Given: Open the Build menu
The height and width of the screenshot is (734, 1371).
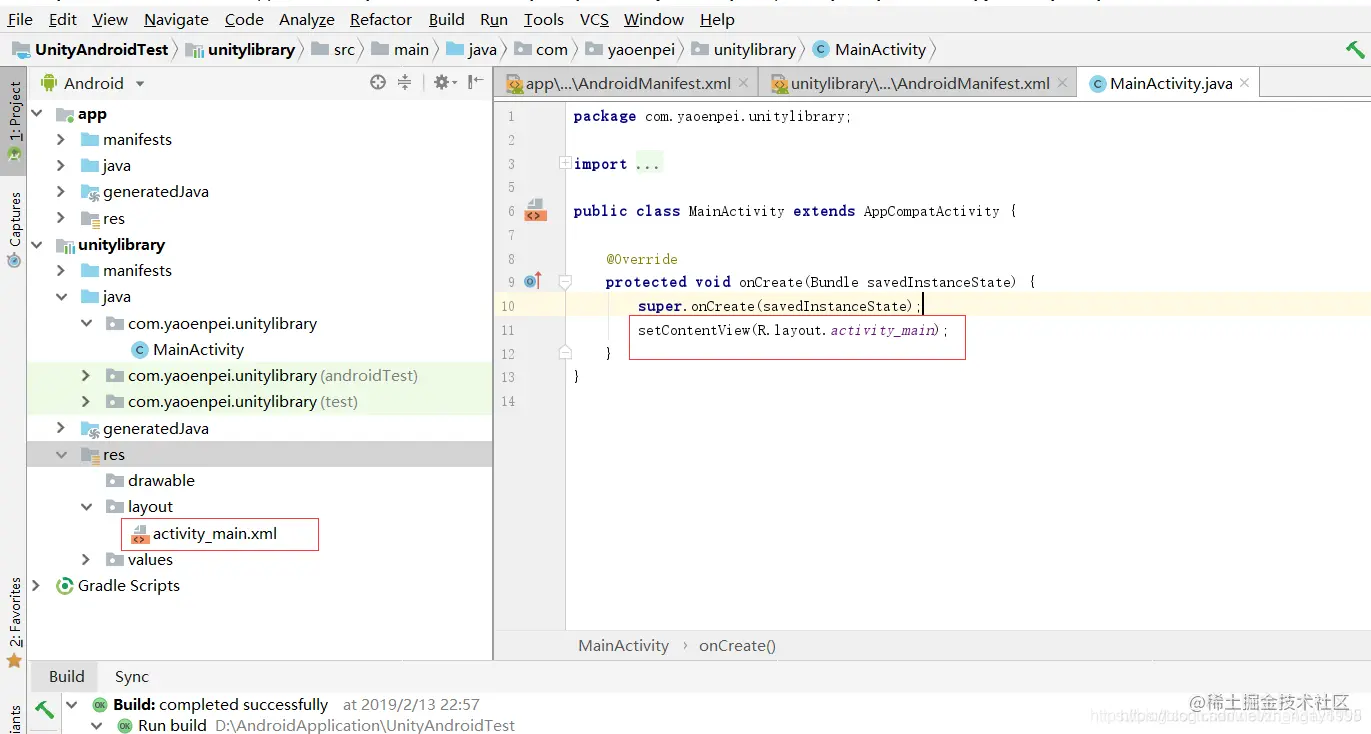Looking at the screenshot, I should point(446,19).
